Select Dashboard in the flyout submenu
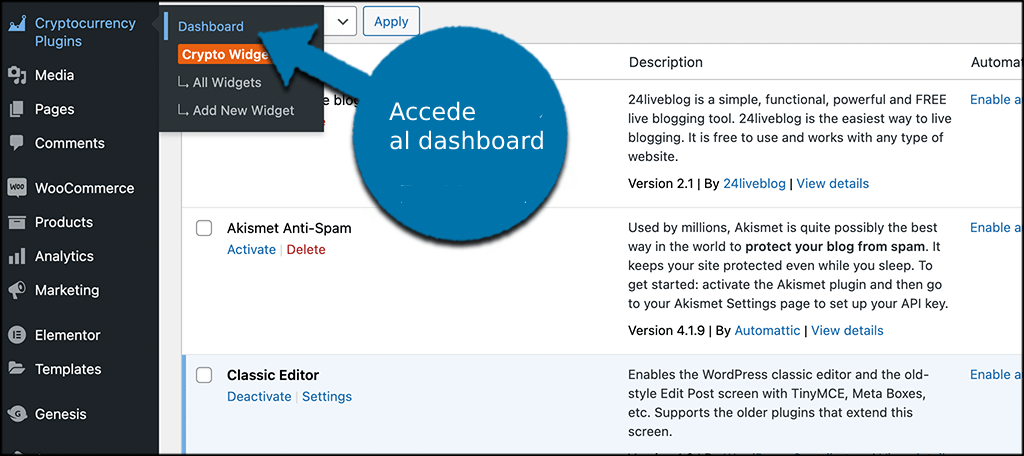 [x=210, y=27]
